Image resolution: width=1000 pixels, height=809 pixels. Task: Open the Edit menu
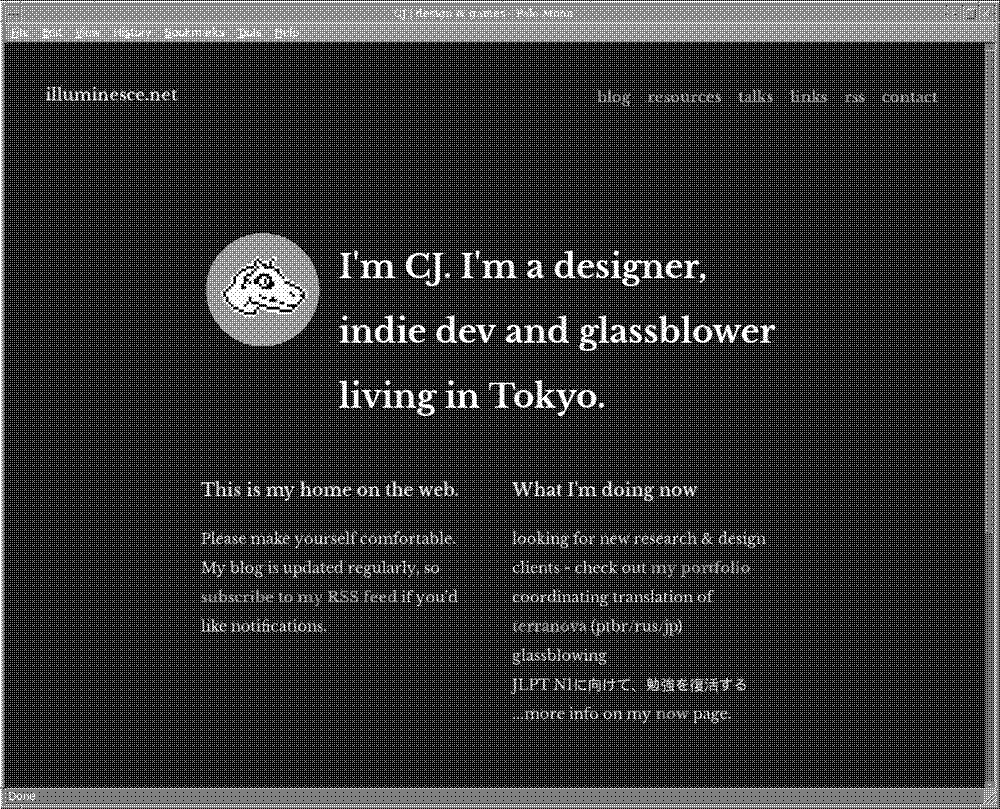pos(51,33)
